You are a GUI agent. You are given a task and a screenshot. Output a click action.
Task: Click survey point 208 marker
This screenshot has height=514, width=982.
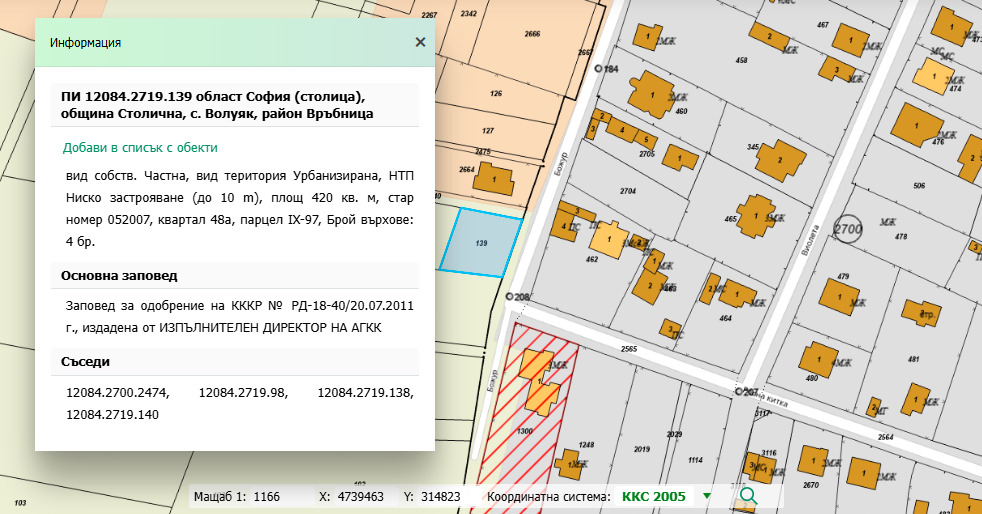(x=509, y=297)
